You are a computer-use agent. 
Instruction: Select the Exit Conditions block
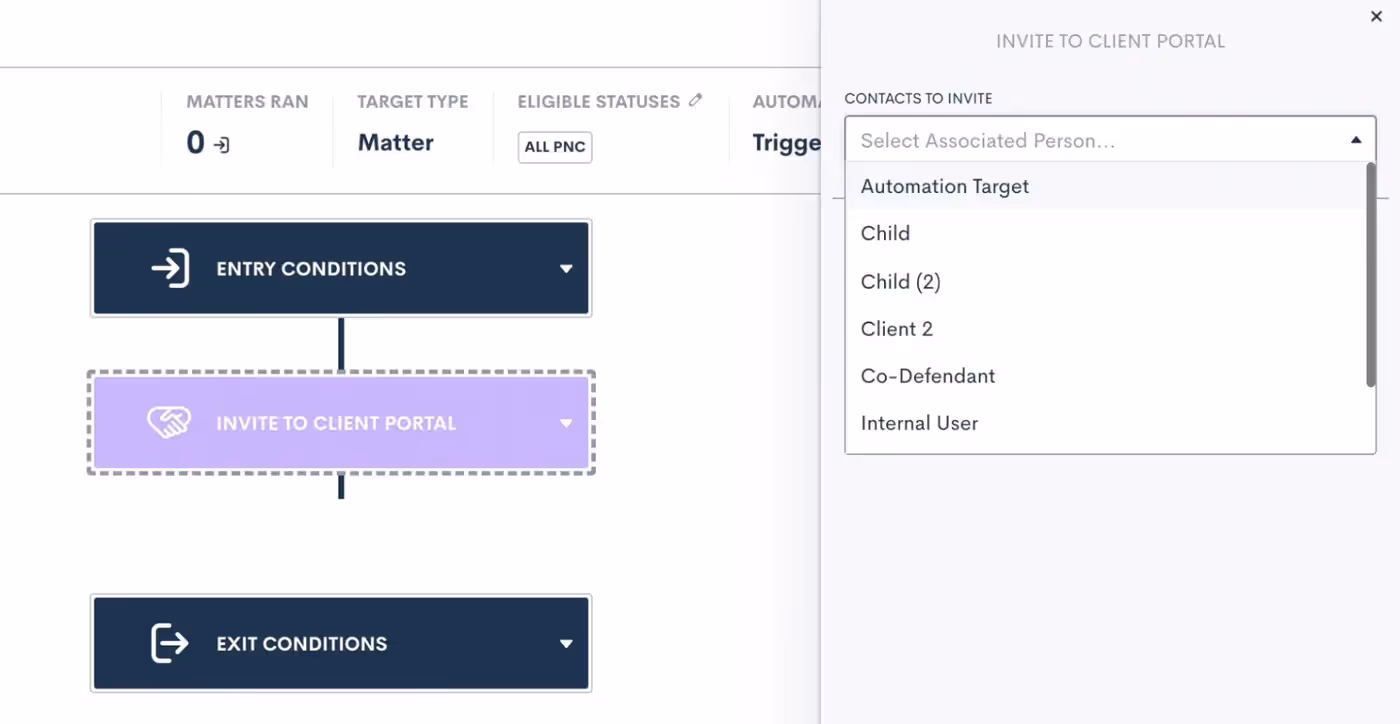tap(341, 643)
